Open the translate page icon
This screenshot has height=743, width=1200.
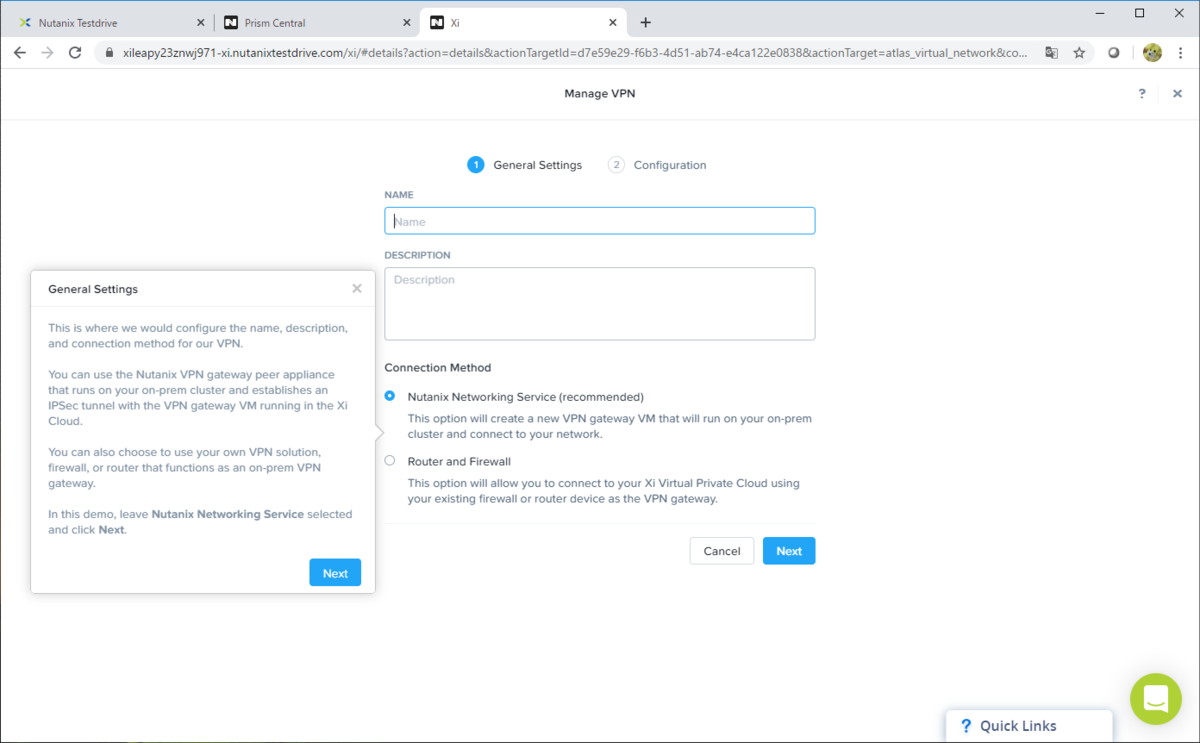(1052, 53)
